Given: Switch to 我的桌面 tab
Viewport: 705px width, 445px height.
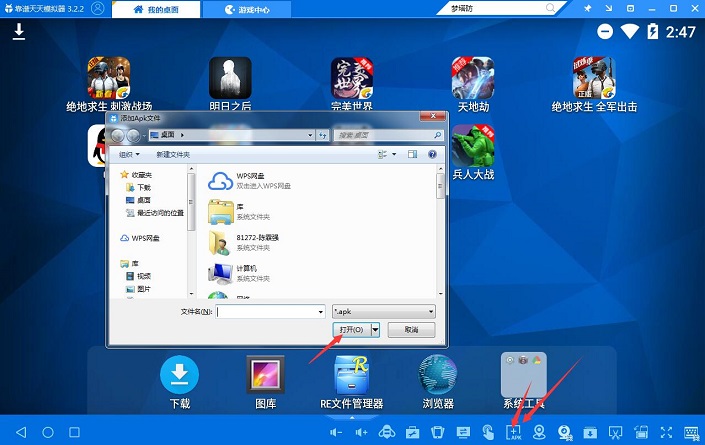Looking at the screenshot, I should click(156, 9).
